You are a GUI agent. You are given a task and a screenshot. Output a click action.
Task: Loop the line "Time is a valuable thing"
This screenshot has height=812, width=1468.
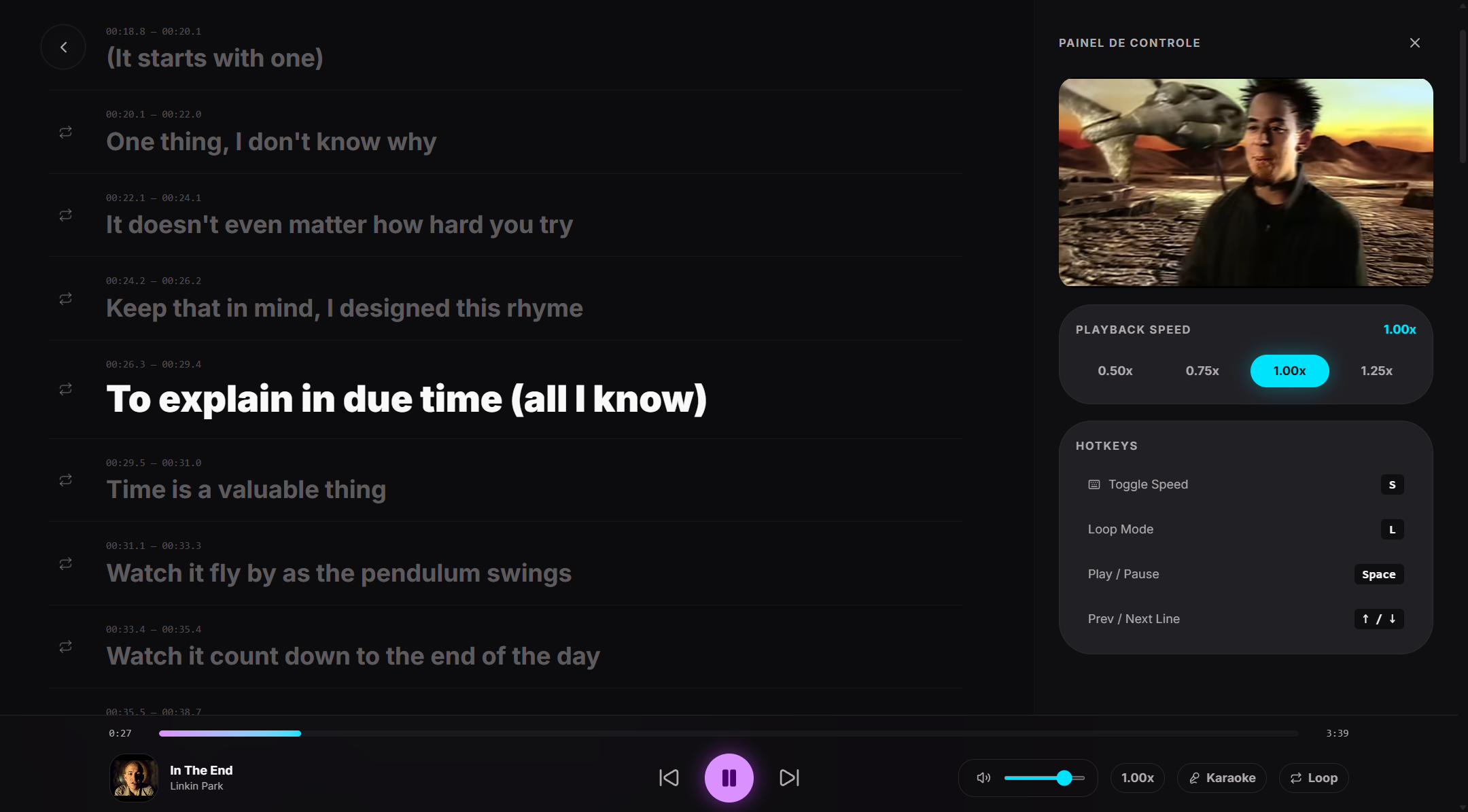(65, 480)
